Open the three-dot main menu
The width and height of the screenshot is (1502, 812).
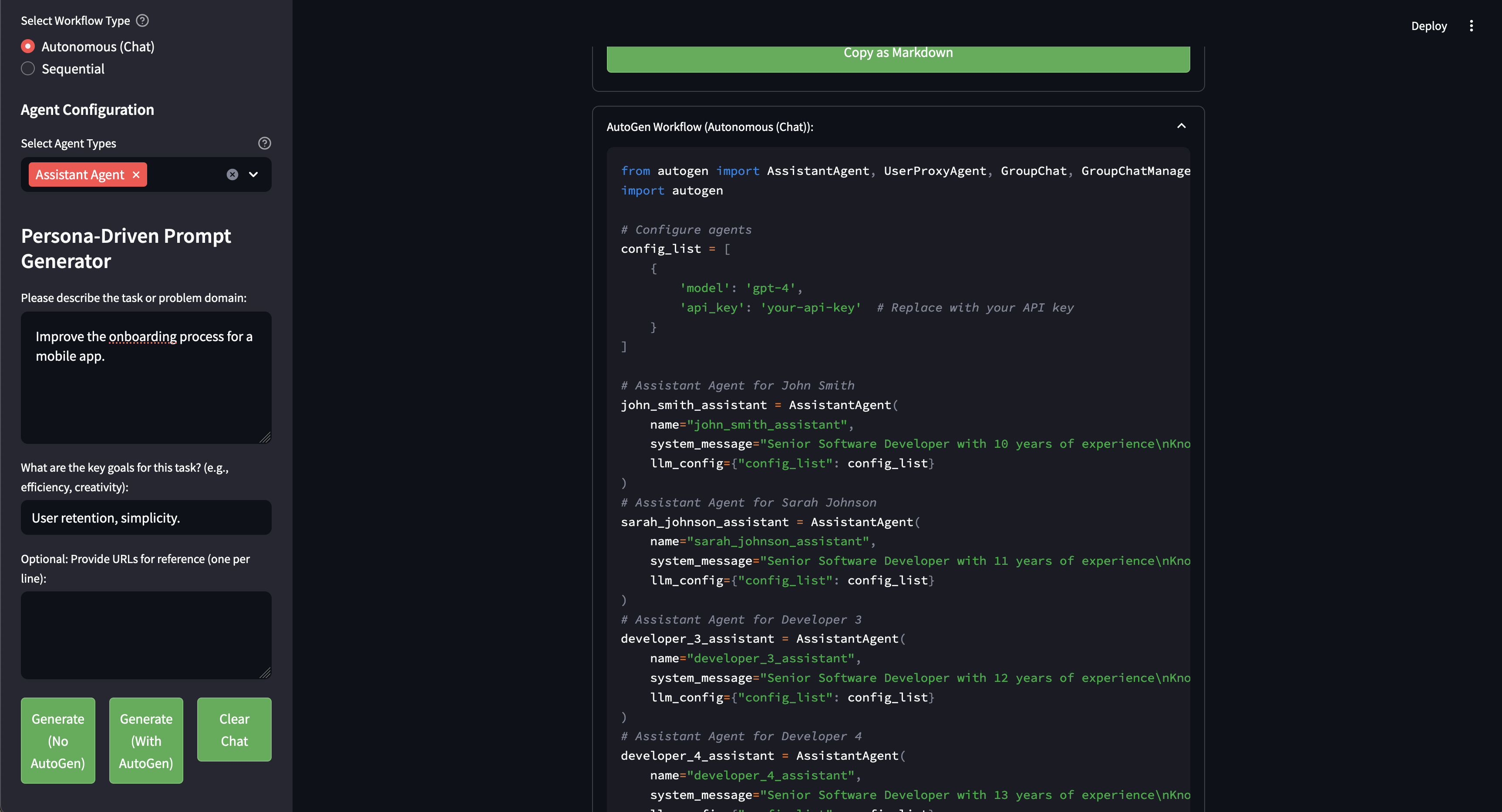(1471, 26)
